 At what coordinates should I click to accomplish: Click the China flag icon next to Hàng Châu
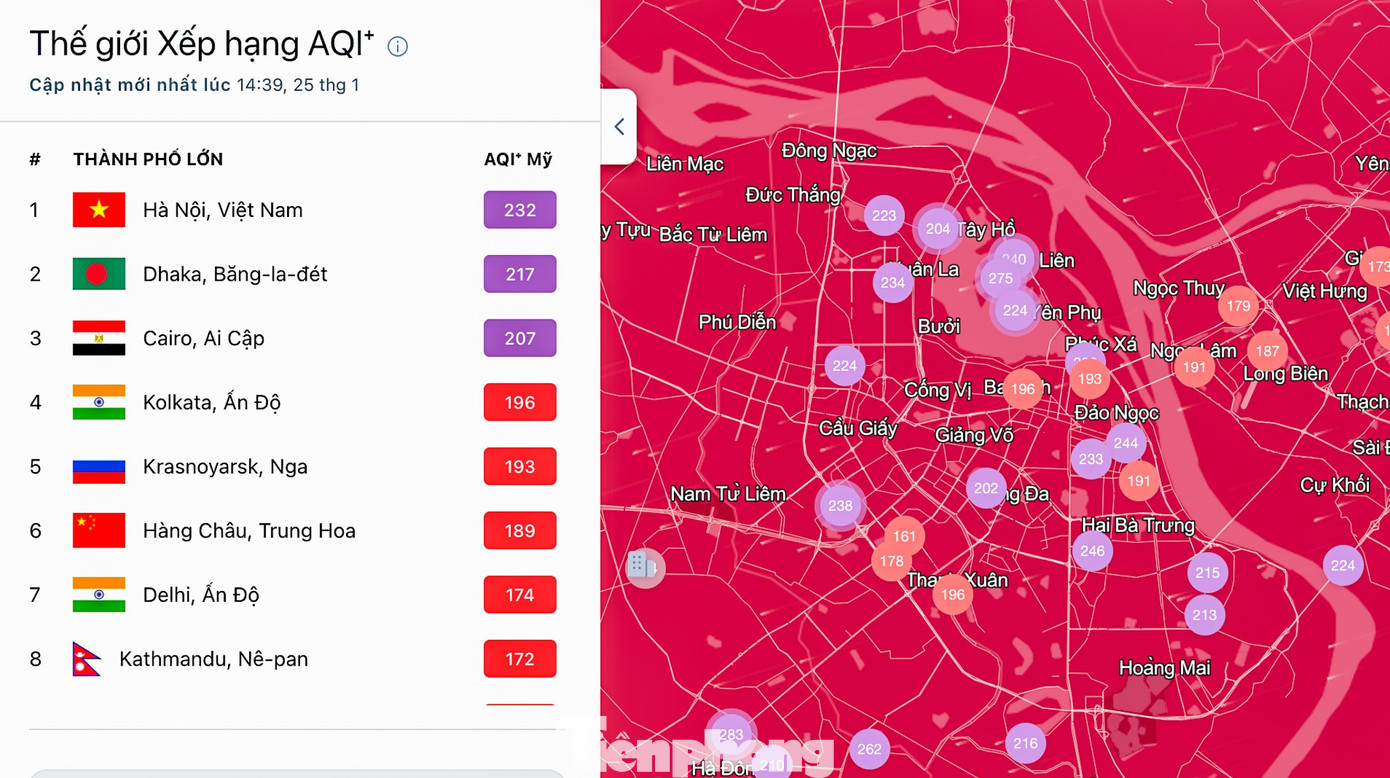(x=99, y=531)
